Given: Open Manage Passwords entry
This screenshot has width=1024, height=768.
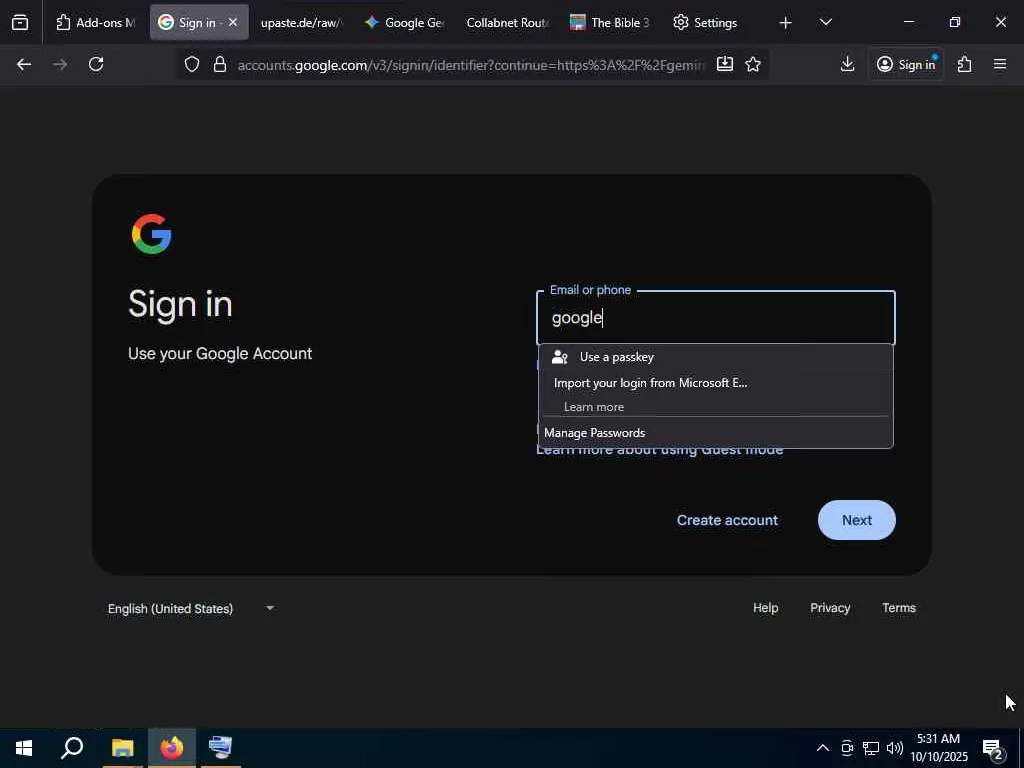Looking at the screenshot, I should (716, 433).
